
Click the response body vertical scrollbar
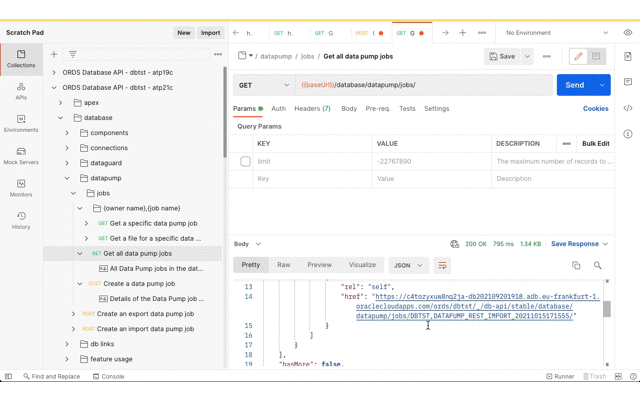(x=606, y=310)
